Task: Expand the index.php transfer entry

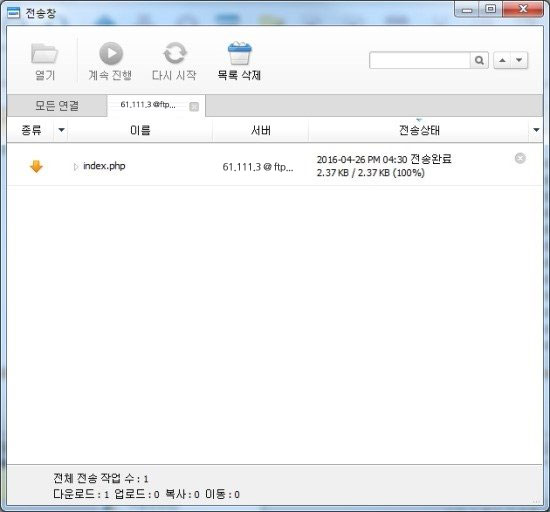Action: pos(75,167)
